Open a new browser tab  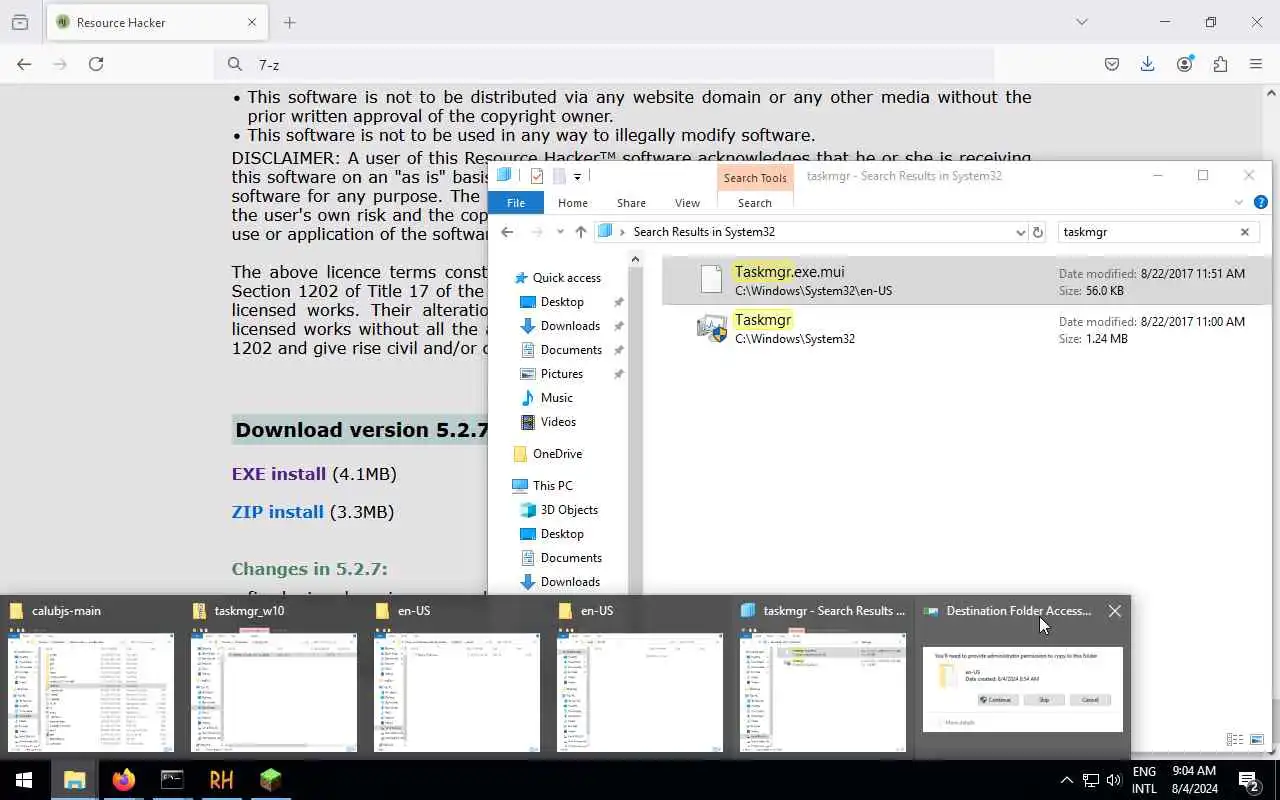coord(290,22)
